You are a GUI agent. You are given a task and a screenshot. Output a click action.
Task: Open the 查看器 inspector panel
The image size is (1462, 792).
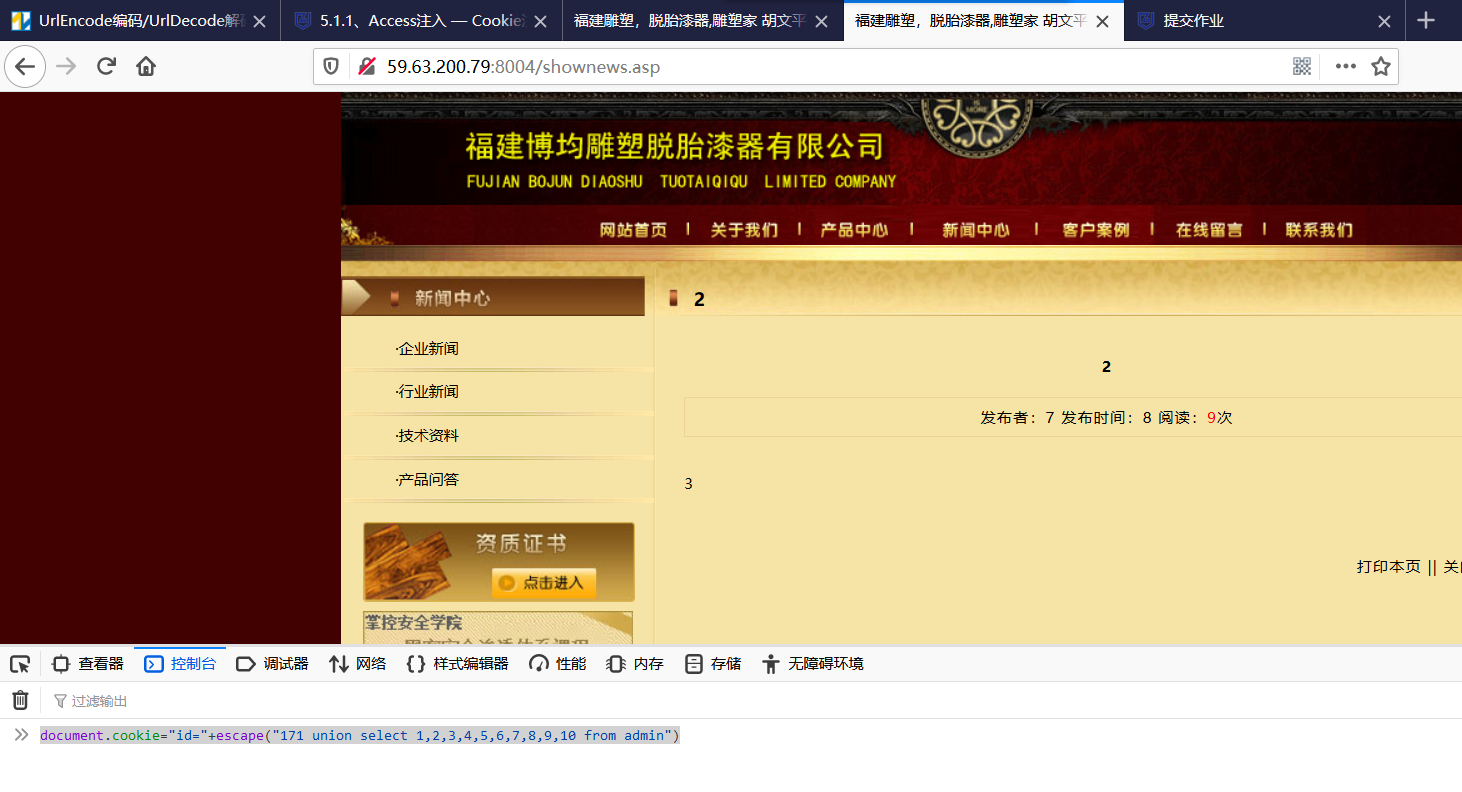click(88, 664)
